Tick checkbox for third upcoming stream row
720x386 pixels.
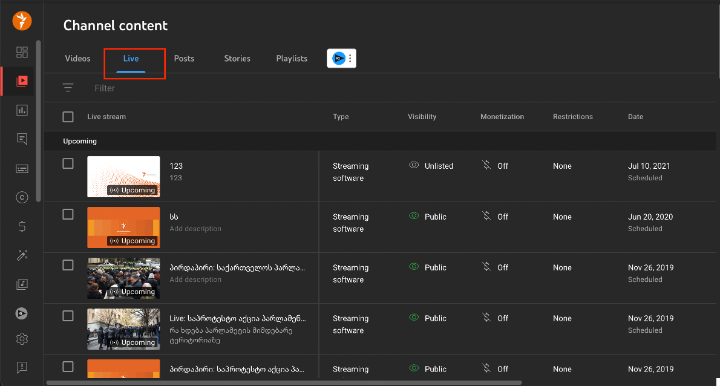[68, 265]
